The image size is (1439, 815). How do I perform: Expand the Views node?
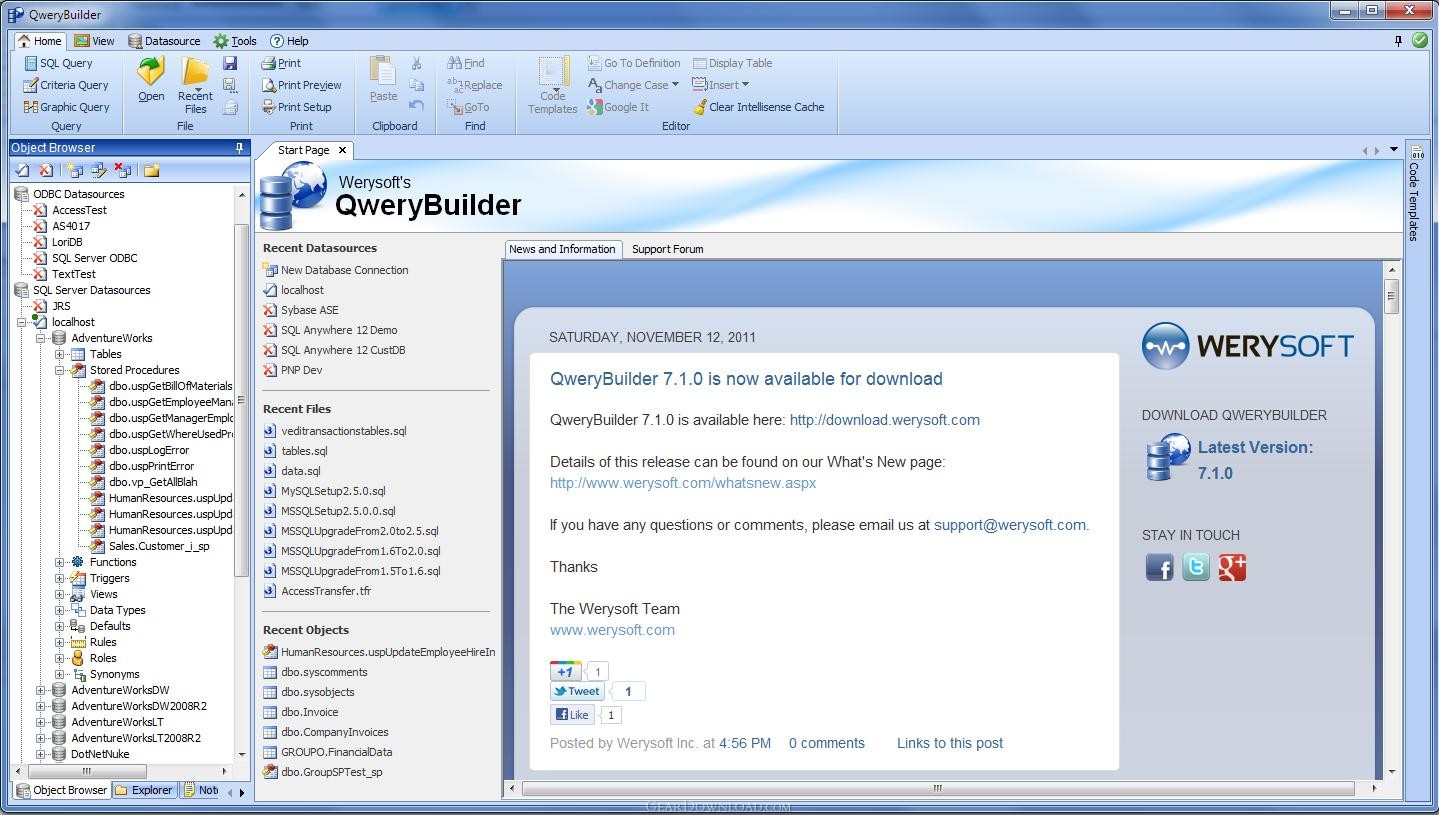click(59, 594)
